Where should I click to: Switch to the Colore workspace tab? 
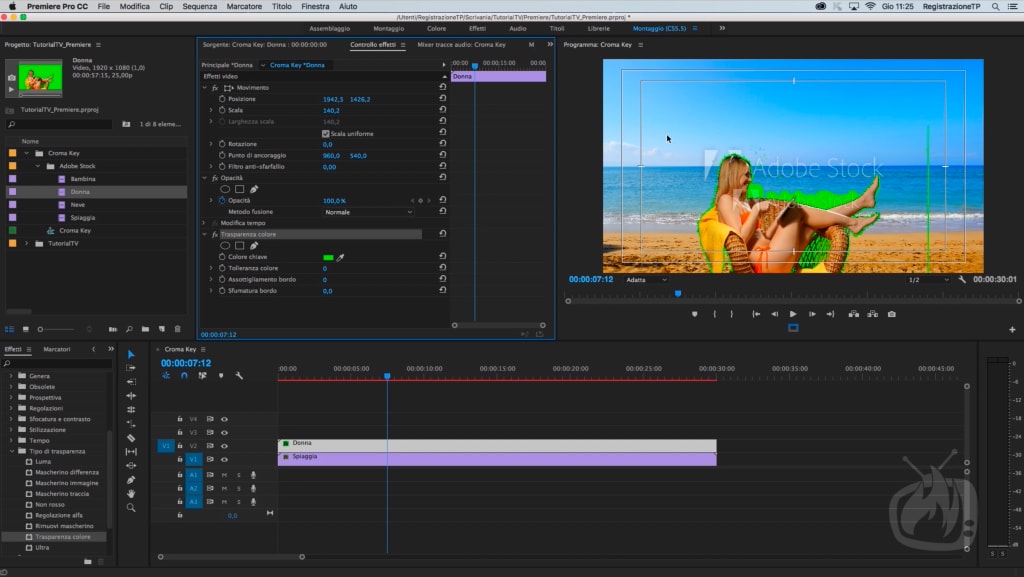click(436, 29)
